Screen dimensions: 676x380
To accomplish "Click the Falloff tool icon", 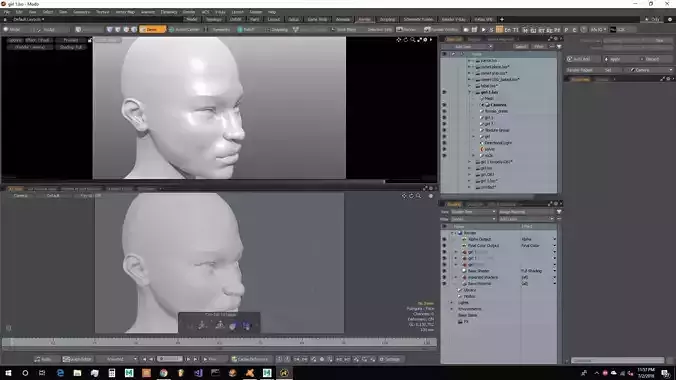I will click(240, 29).
